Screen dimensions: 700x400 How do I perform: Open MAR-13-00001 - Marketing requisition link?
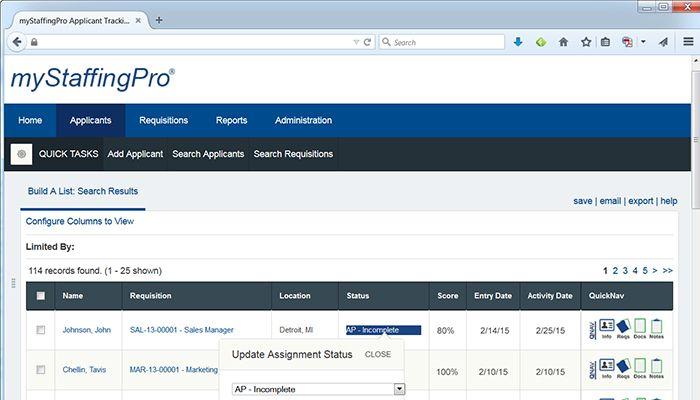click(x=174, y=370)
